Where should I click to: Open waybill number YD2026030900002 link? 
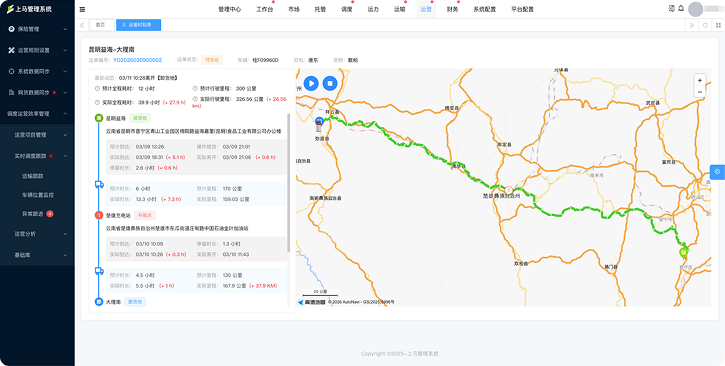(x=137, y=60)
